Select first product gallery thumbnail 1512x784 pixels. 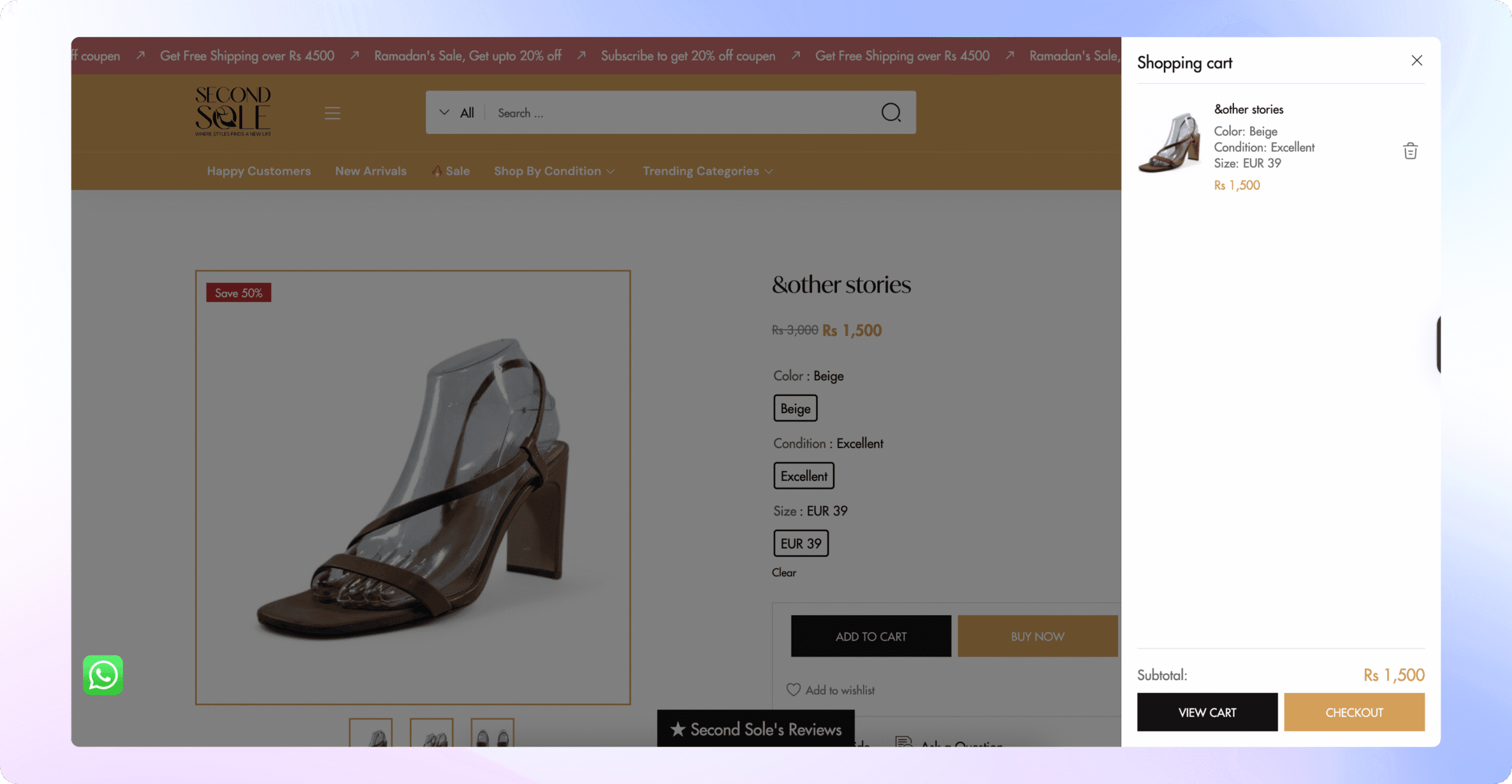pyautogui.click(x=371, y=733)
